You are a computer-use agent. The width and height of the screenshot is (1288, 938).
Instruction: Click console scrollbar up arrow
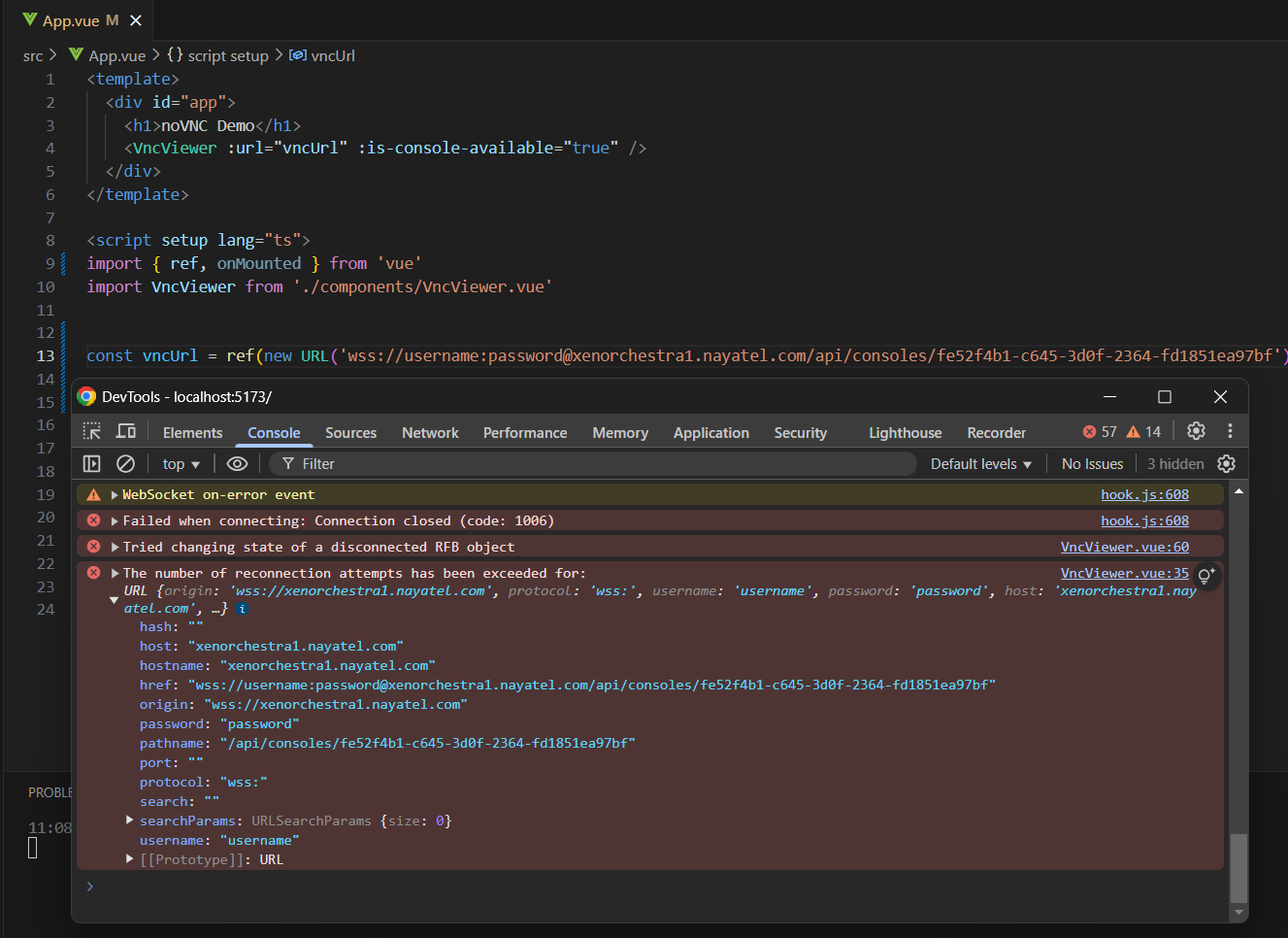[1238, 491]
